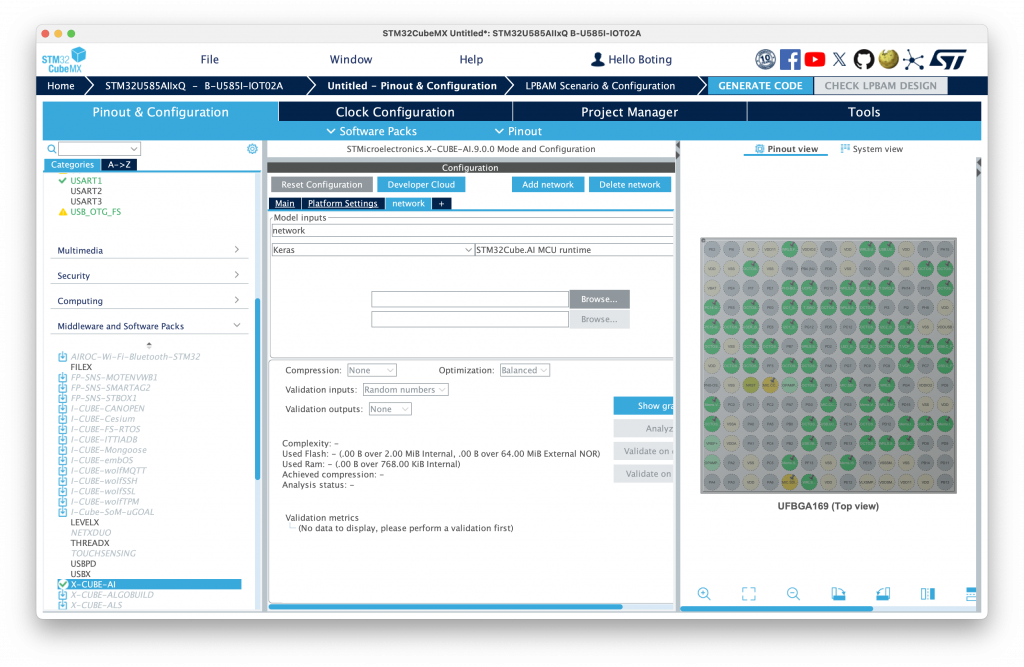1024x667 pixels.
Task: Expand the Computing category
Action: (236, 300)
